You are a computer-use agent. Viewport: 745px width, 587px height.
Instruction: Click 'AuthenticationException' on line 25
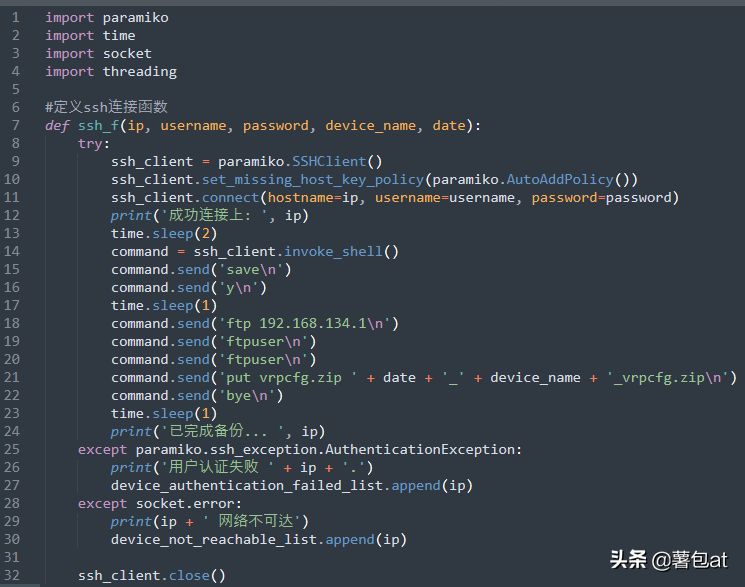[420, 450]
